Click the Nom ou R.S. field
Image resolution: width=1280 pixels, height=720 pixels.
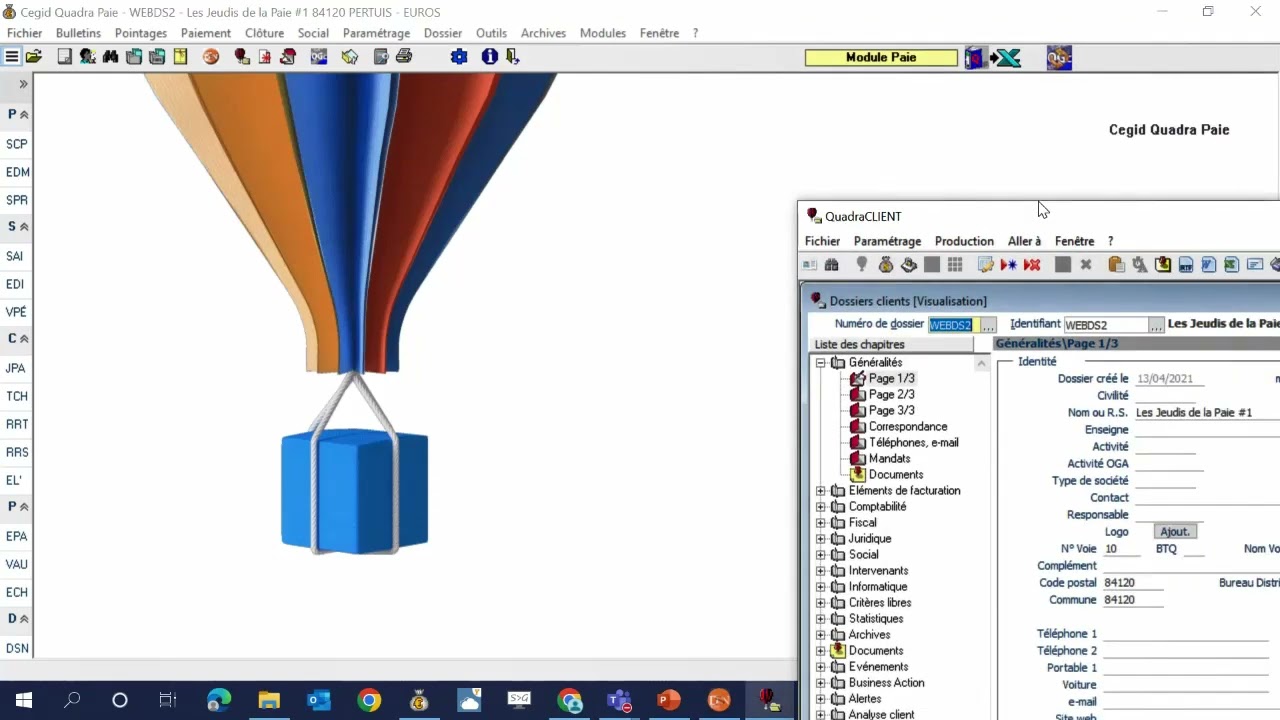point(1207,413)
